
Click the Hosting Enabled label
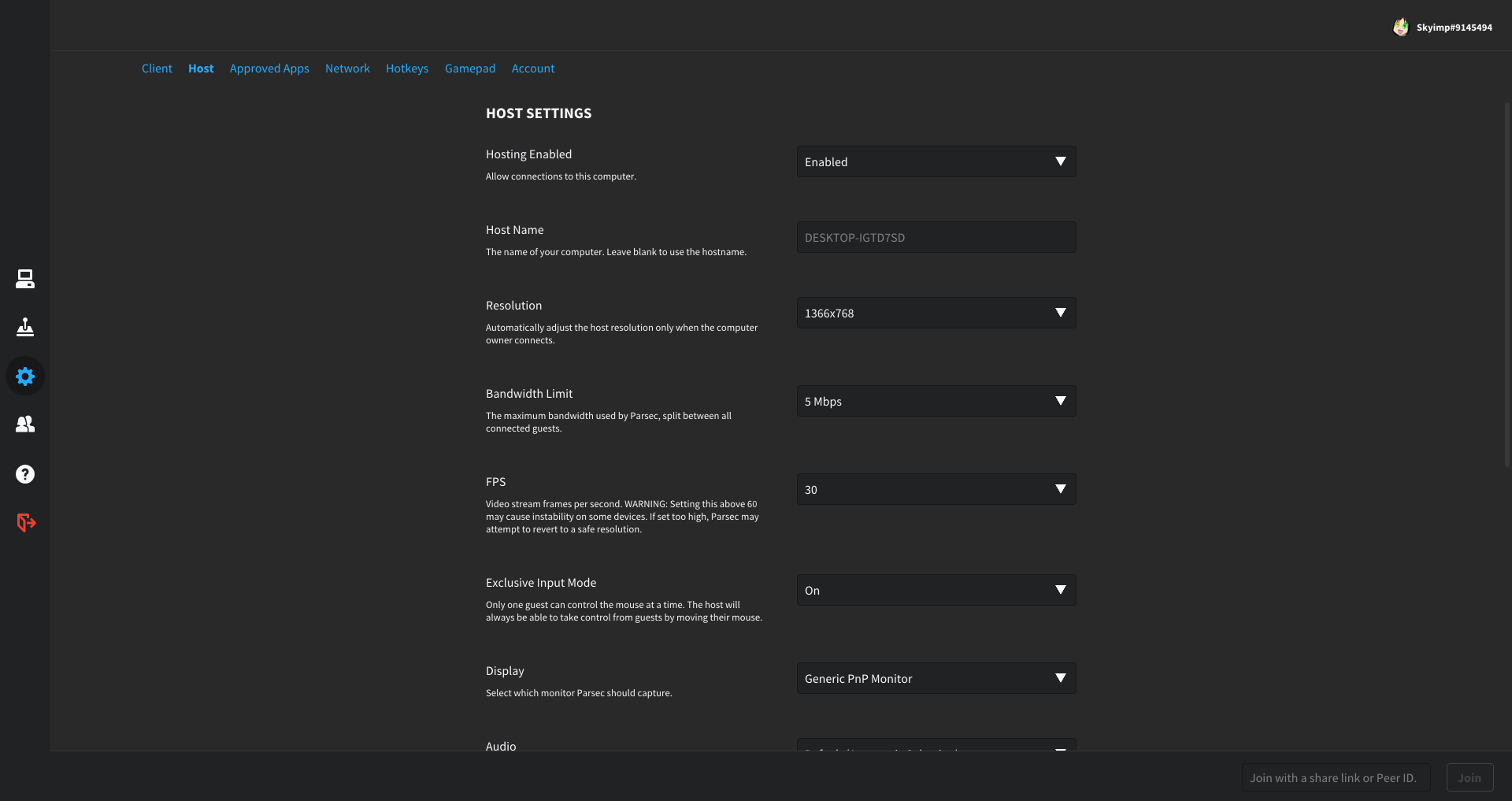coord(528,154)
